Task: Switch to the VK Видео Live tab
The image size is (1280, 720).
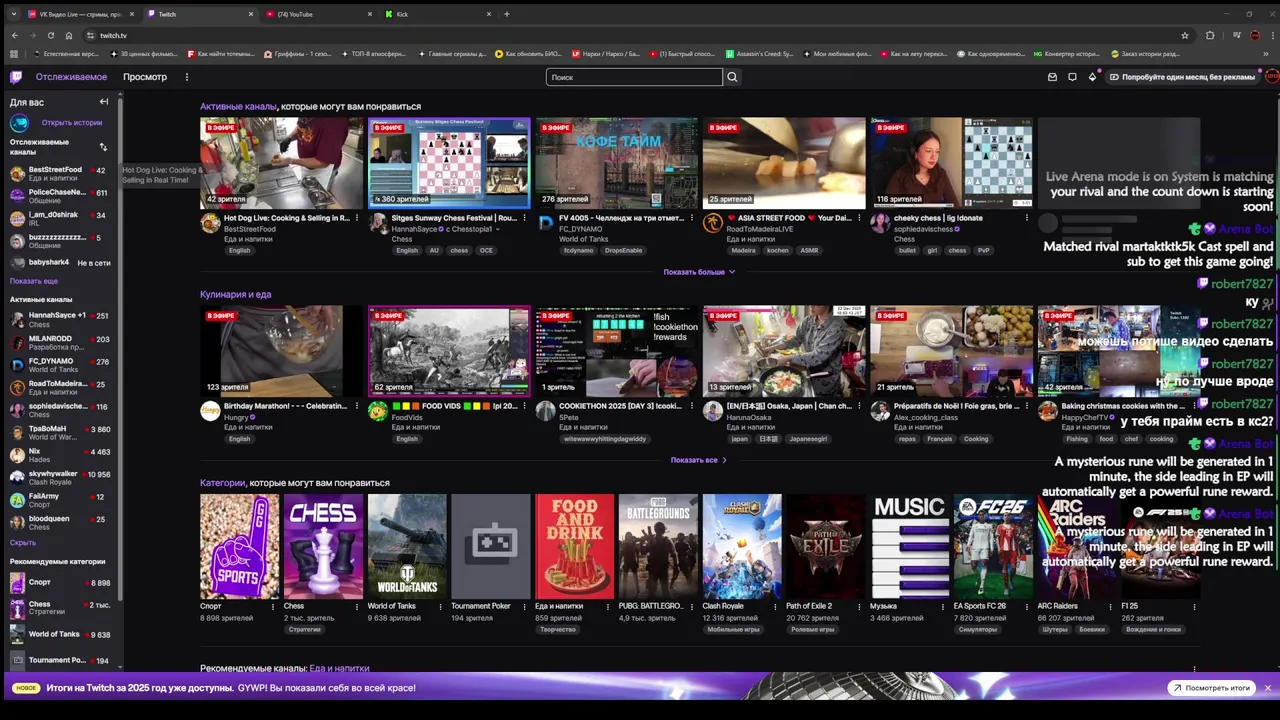Action: [x=78, y=14]
